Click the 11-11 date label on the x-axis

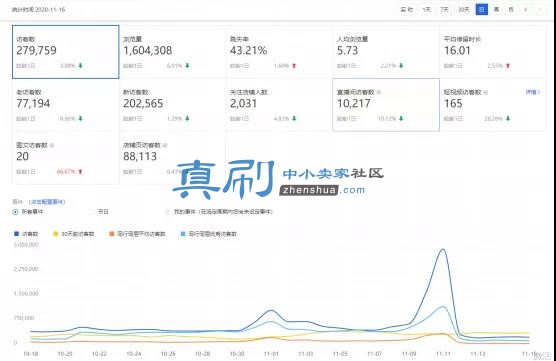pos(443,354)
